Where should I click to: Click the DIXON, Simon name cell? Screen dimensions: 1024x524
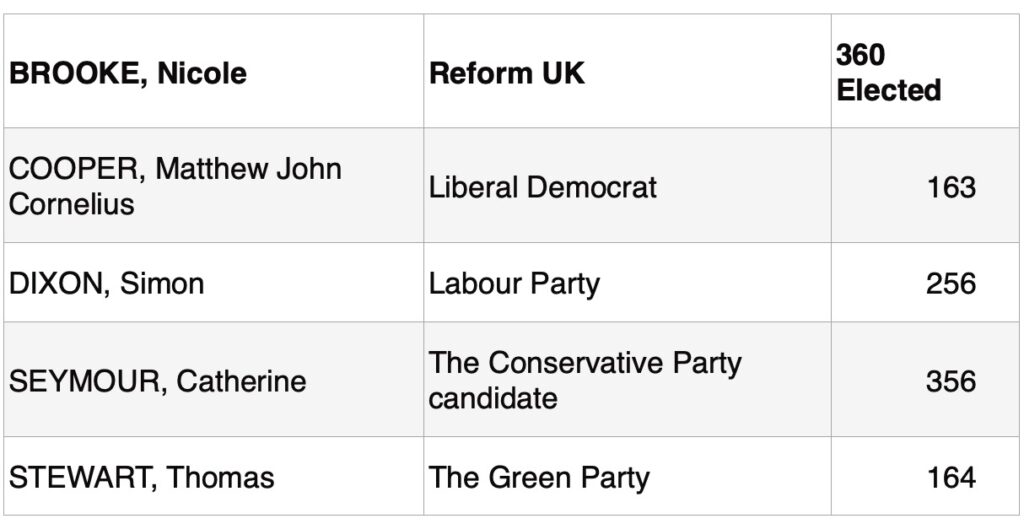pyautogui.click(x=214, y=282)
